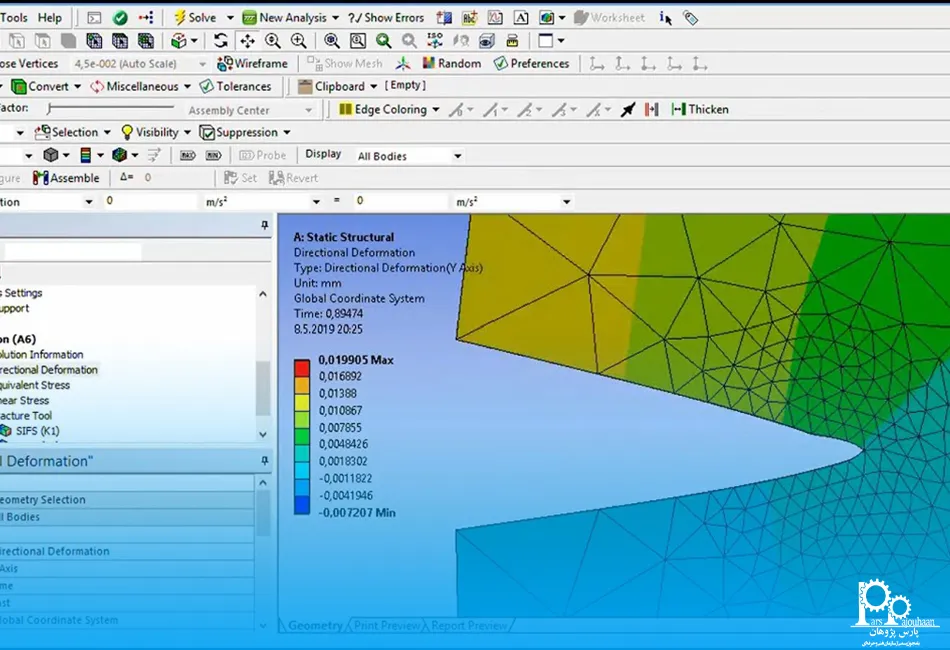Select the Box Zoom tool
The width and height of the screenshot is (950, 650).
point(299,41)
